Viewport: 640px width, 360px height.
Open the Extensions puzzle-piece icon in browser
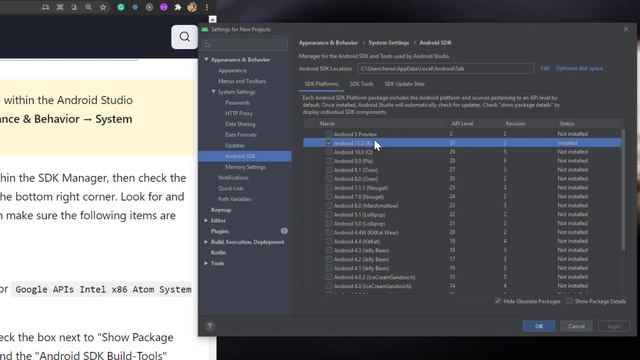pyautogui.click(x=178, y=7)
